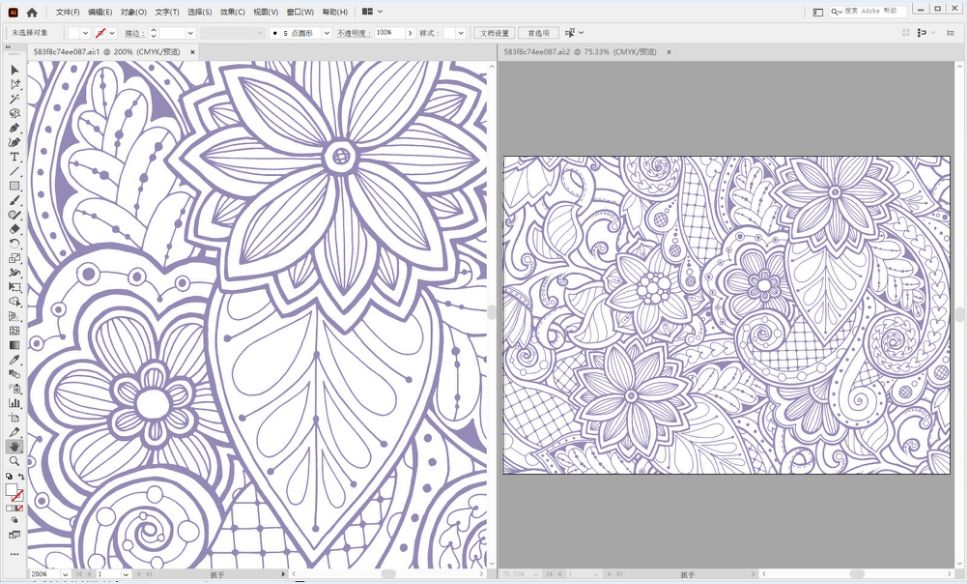Click the fill color swatch in toolbar

11,490
